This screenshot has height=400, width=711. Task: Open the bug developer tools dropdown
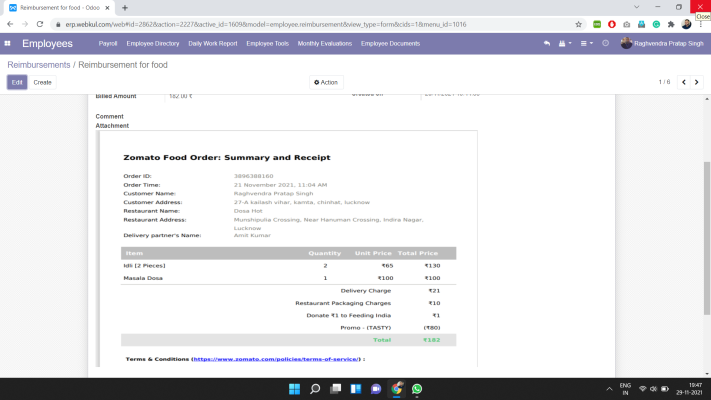[565, 44]
